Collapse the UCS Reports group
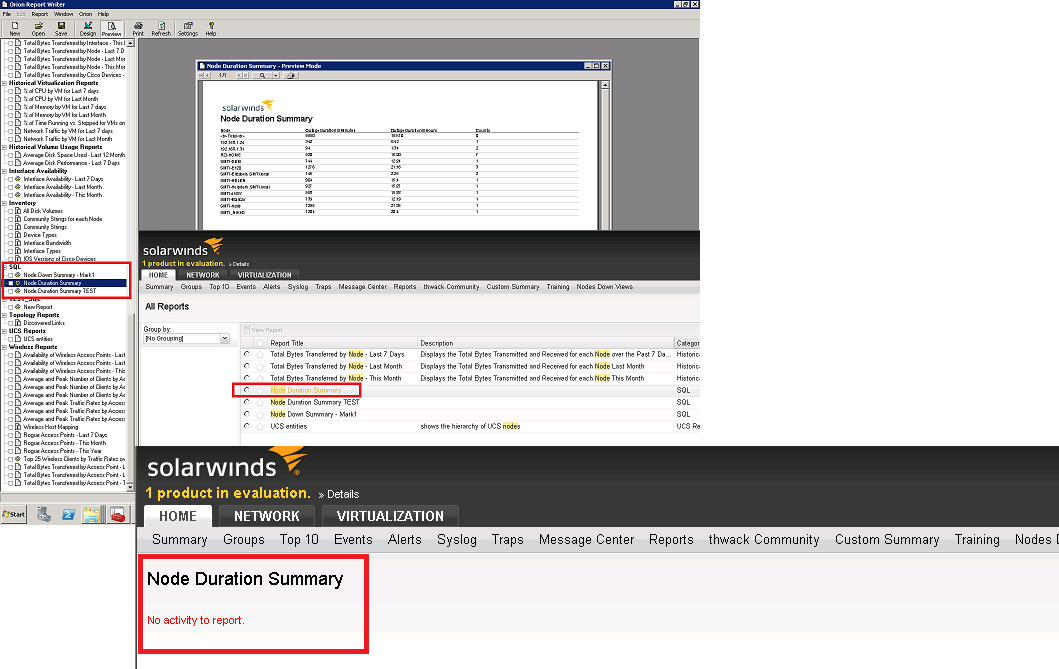This screenshot has width=1059, height=669. 5,331
